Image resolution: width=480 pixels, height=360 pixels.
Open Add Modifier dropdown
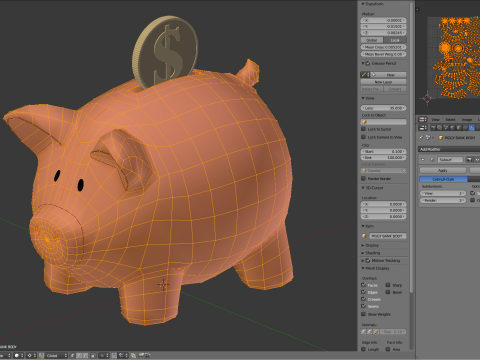(x=449, y=149)
